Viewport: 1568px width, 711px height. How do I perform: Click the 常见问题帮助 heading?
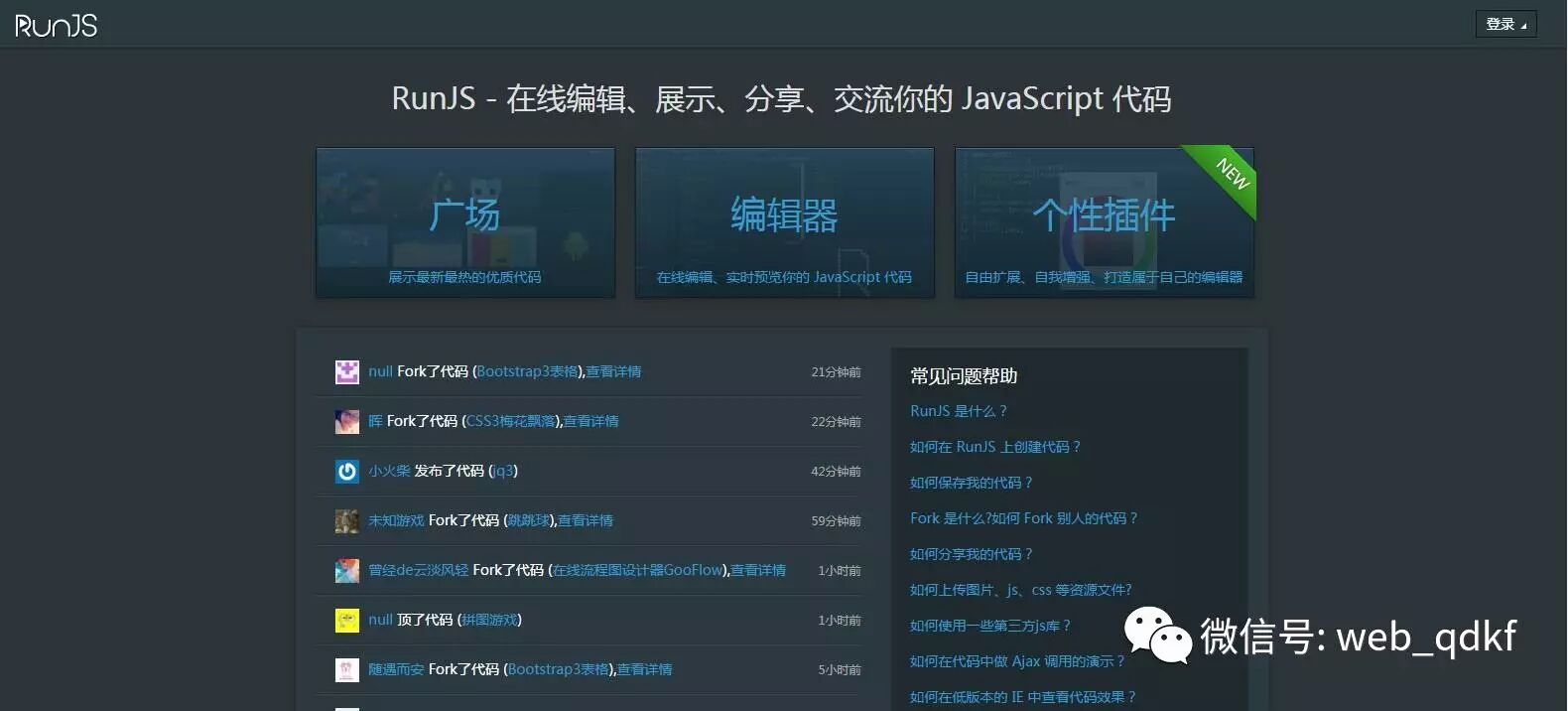[x=964, y=376]
